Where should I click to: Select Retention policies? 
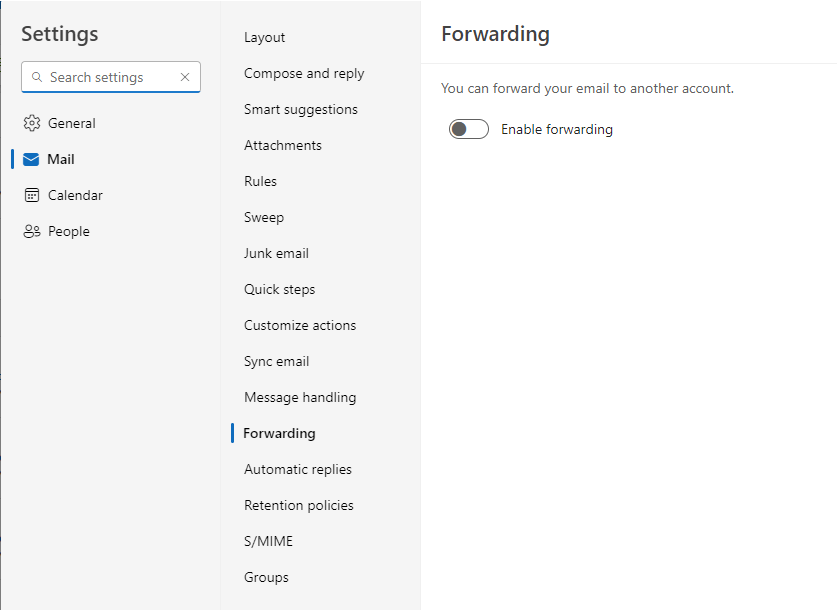(299, 505)
